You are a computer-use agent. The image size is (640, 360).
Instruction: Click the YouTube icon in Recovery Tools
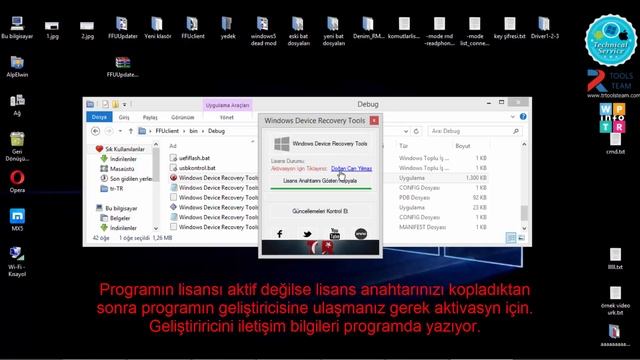pyautogui.click(x=334, y=233)
